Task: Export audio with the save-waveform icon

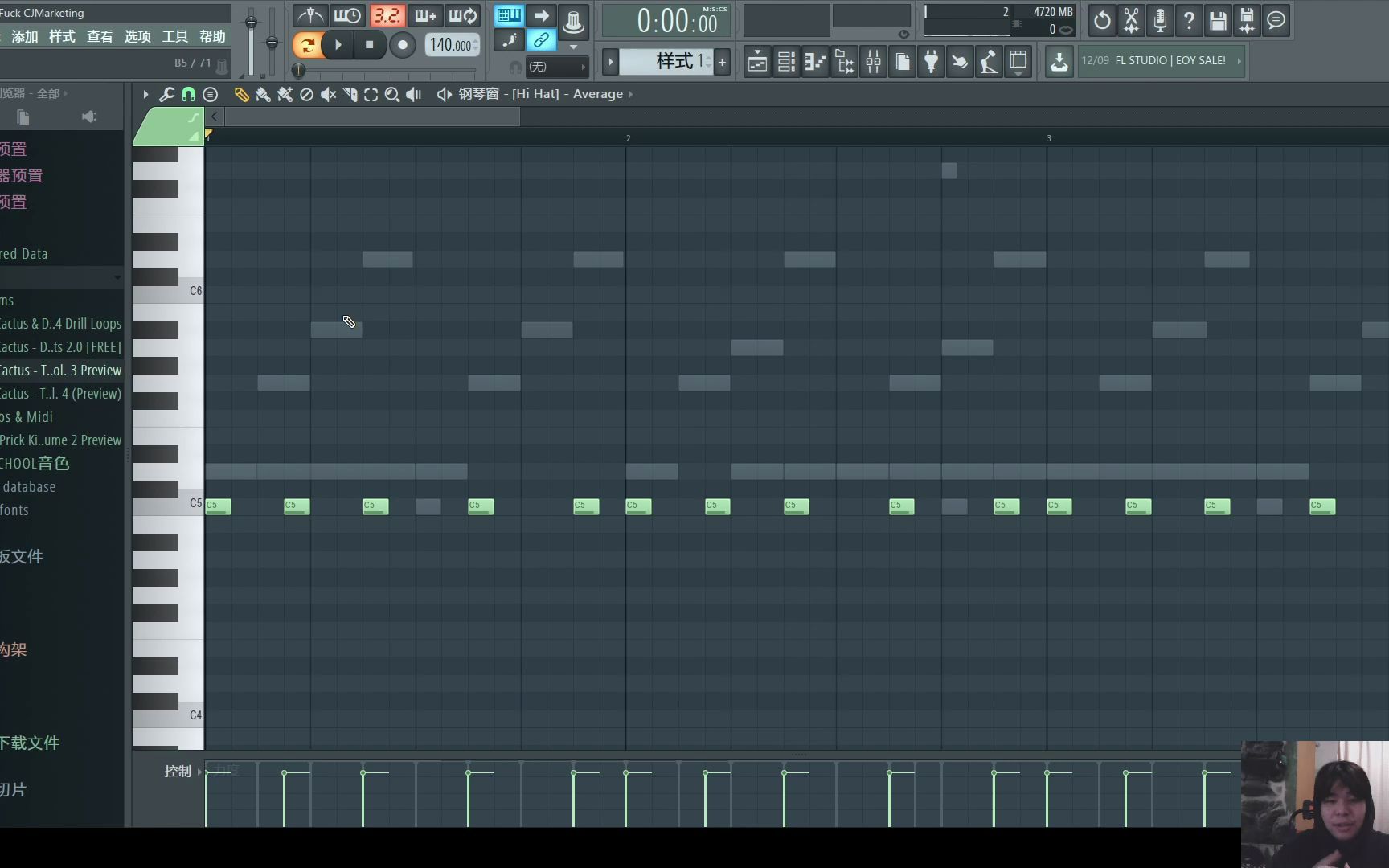Action: [x=1247, y=20]
